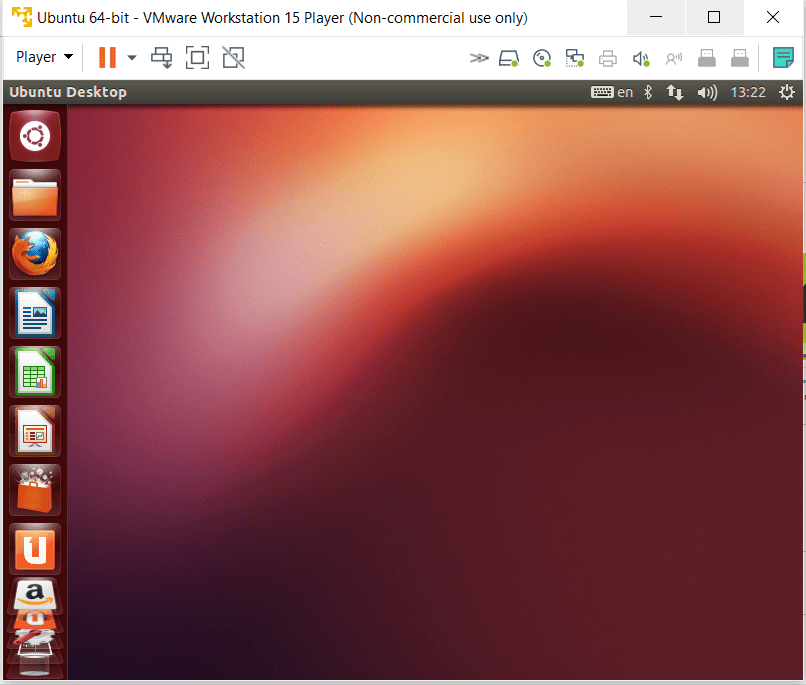Click the second removable USB device icon
Viewport: 806px width, 685px height.
tap(740, 58)
